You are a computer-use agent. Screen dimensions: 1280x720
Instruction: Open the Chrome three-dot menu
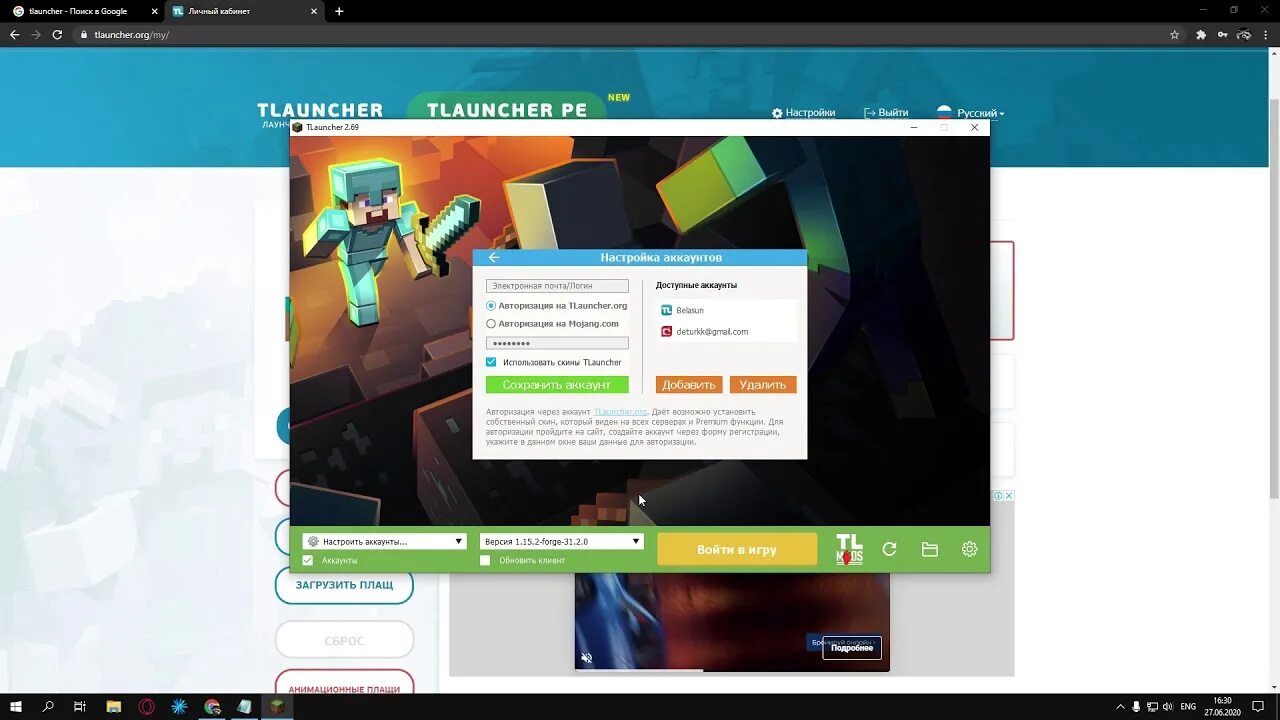click(1266, 34)
